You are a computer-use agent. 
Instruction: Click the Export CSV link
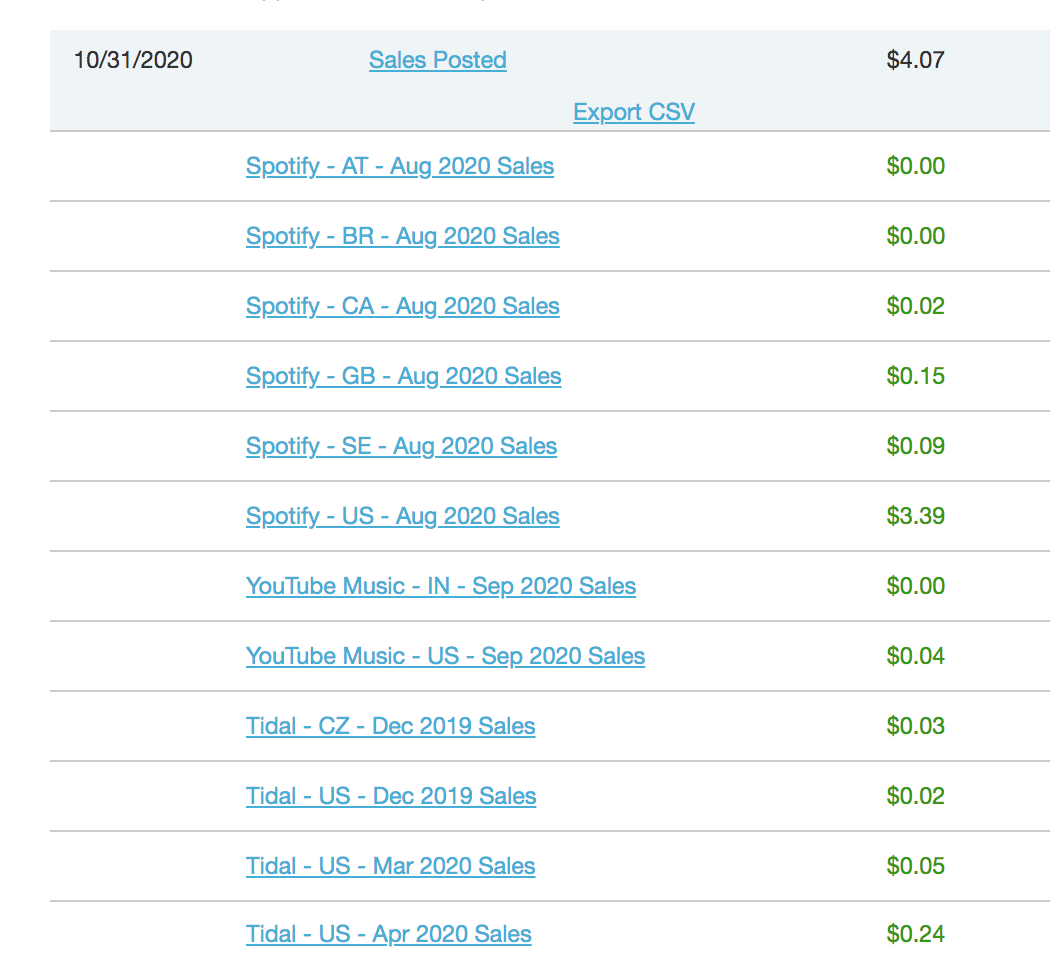point(633,111)
